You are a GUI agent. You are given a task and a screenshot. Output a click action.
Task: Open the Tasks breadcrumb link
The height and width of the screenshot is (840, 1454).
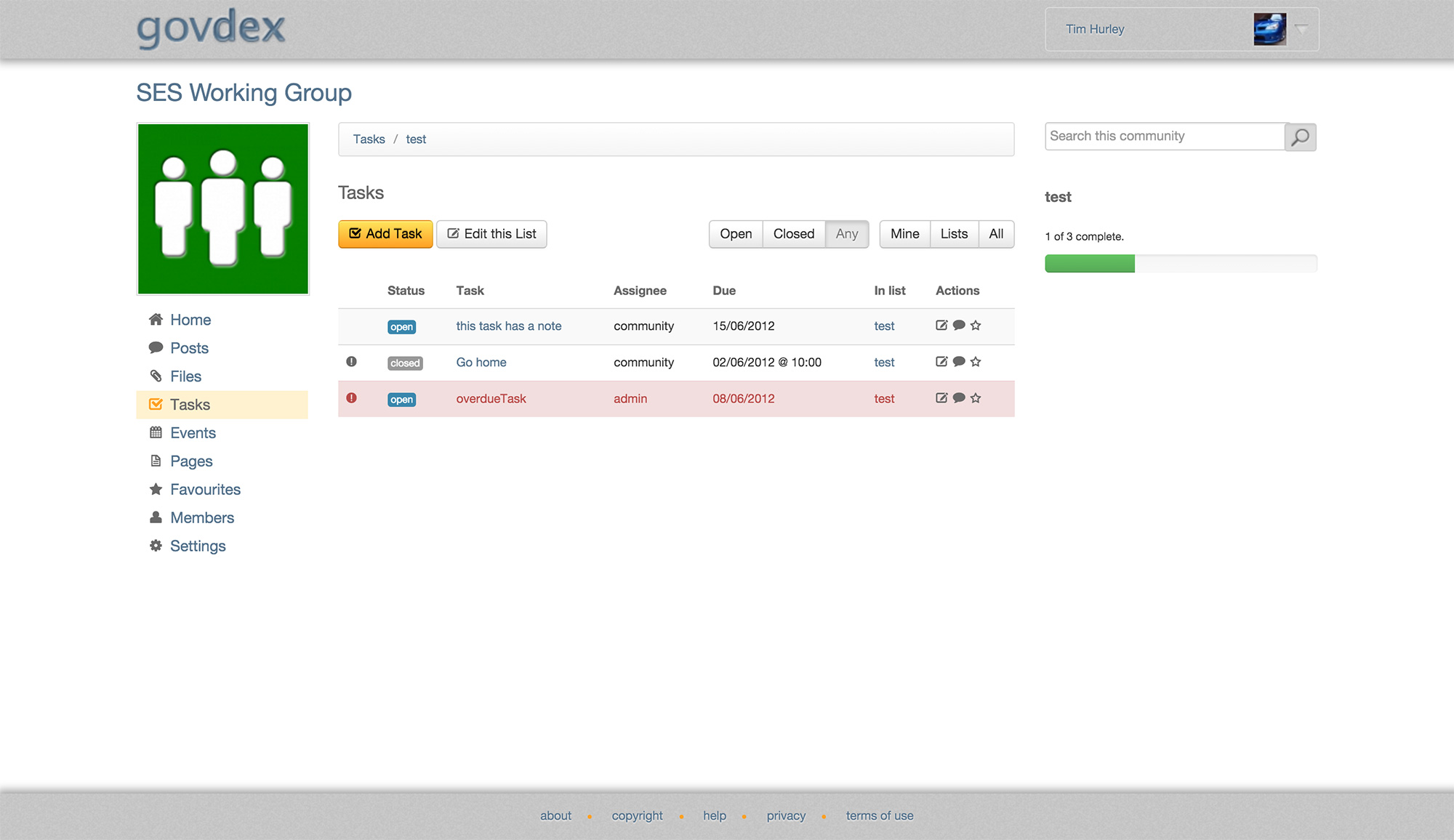tap(369, 139)
